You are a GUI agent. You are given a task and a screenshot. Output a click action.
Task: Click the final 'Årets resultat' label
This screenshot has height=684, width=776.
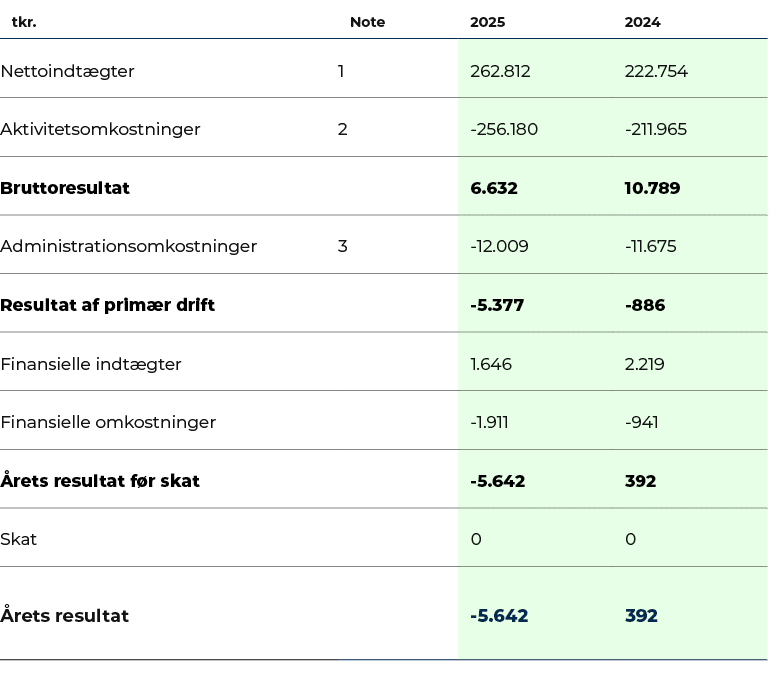[64, 615]
